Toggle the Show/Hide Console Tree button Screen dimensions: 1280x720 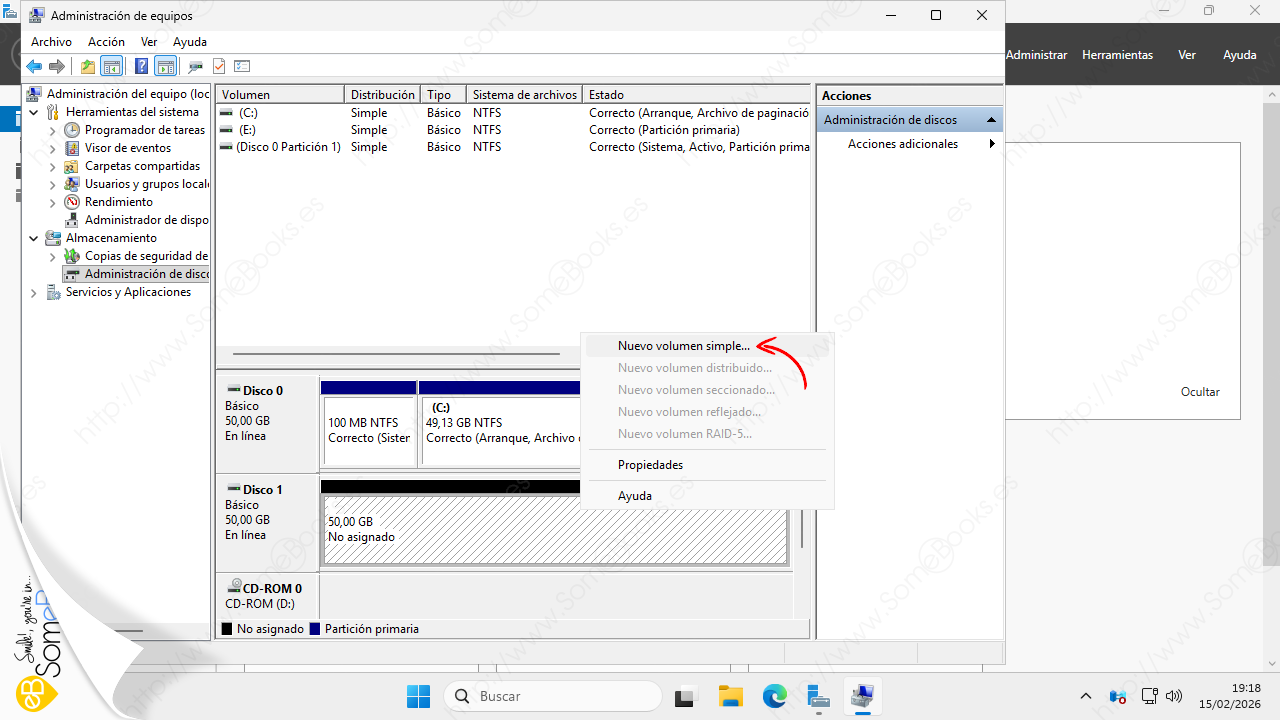(x=112, y=67)
